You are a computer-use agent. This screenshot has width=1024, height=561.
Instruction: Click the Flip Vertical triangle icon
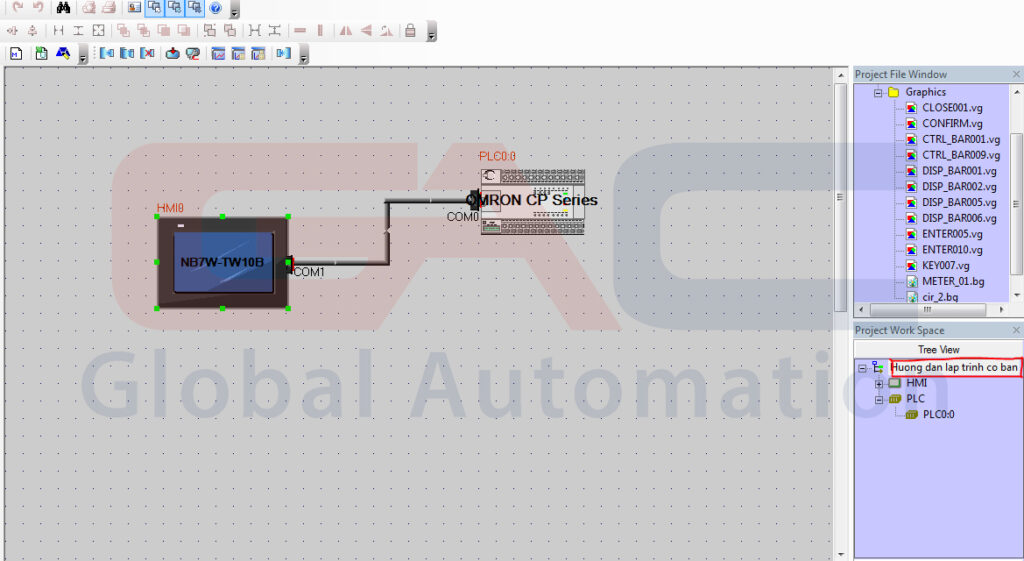tap(366, 30)
